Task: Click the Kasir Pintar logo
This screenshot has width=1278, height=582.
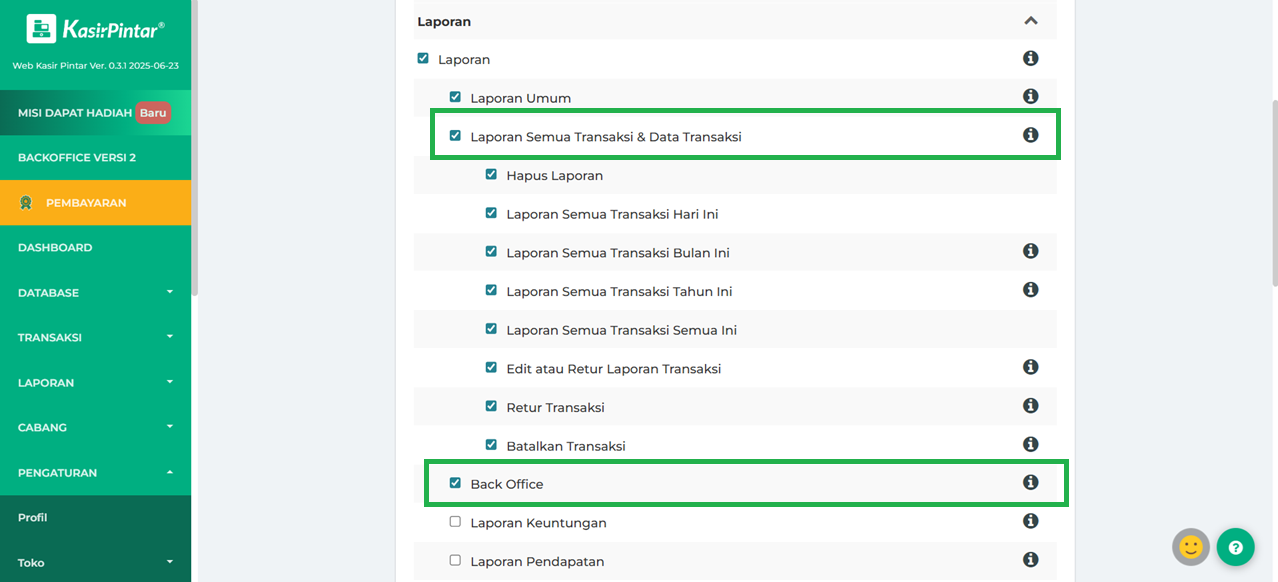Action: pos(95,29)
